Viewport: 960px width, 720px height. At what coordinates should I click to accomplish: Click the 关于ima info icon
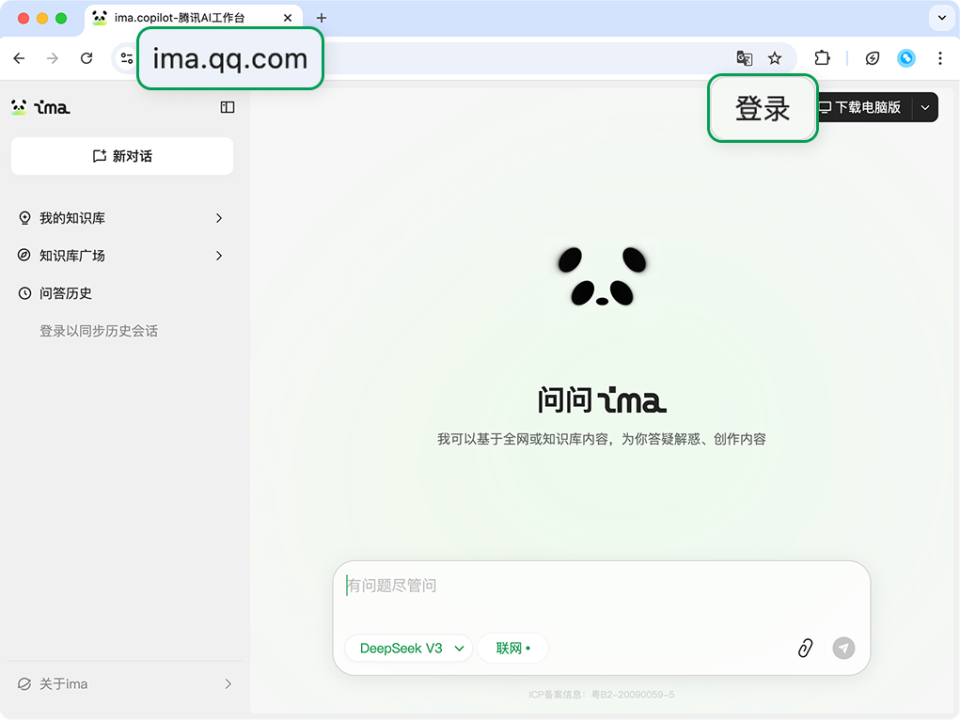23,684
